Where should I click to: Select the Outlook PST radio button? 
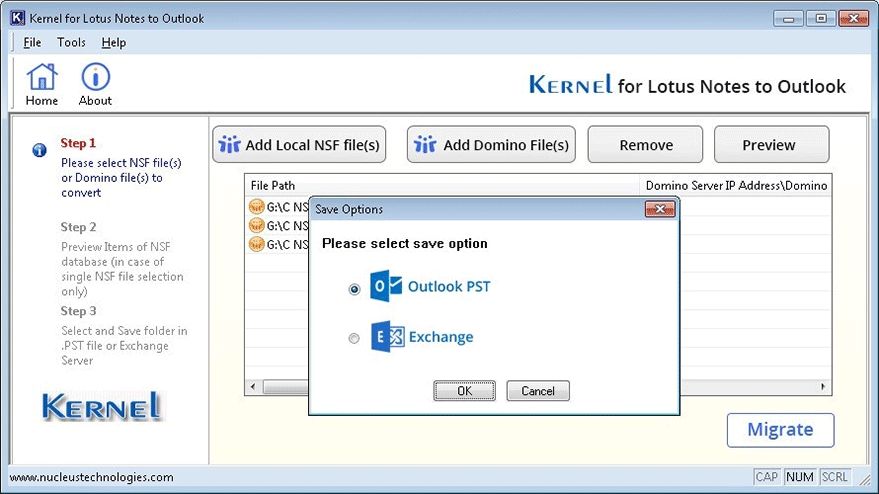(x=354, y=289)
